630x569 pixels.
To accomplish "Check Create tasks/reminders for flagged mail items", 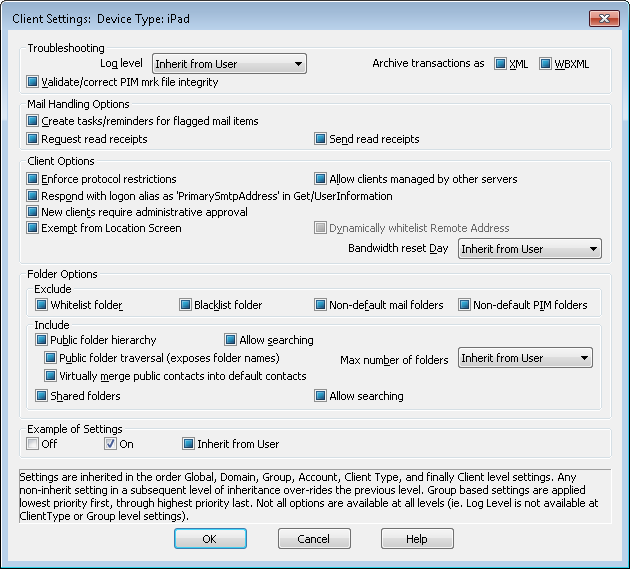I will pyautogui.click(x=33, y=121).
